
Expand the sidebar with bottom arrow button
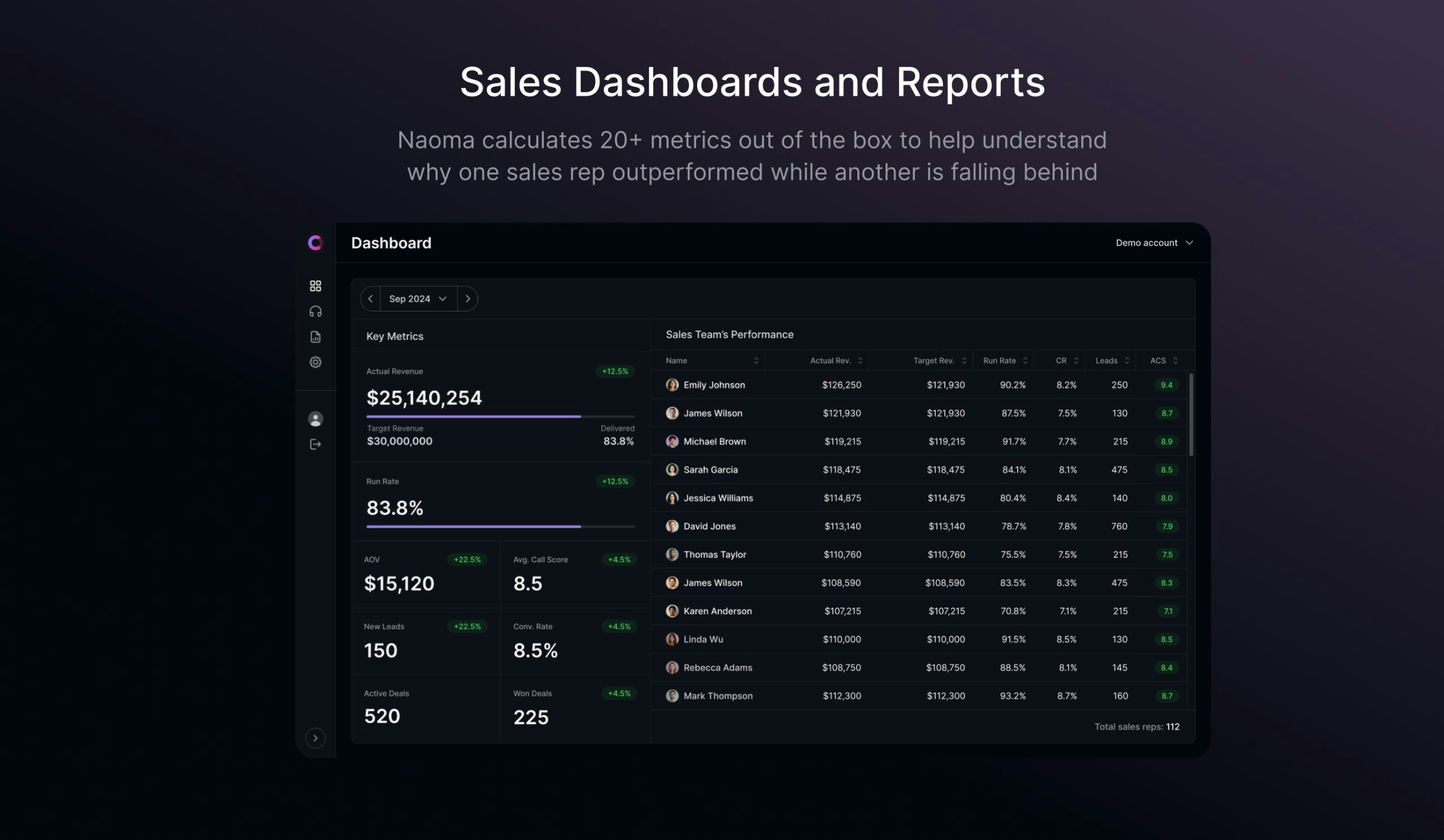315,738
